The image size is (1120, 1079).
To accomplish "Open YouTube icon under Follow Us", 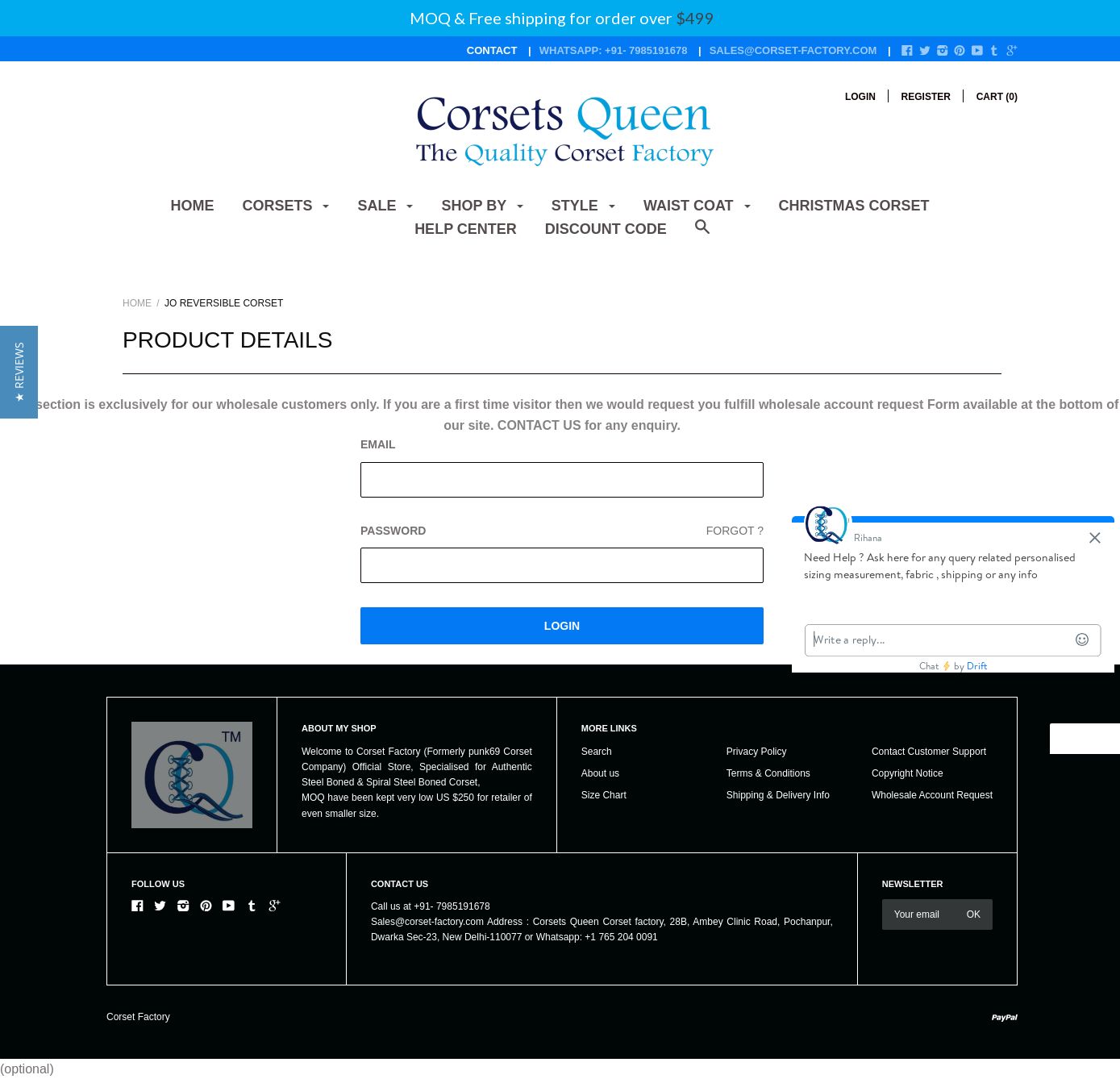I will pyautogui.click(x=228, y=906).
